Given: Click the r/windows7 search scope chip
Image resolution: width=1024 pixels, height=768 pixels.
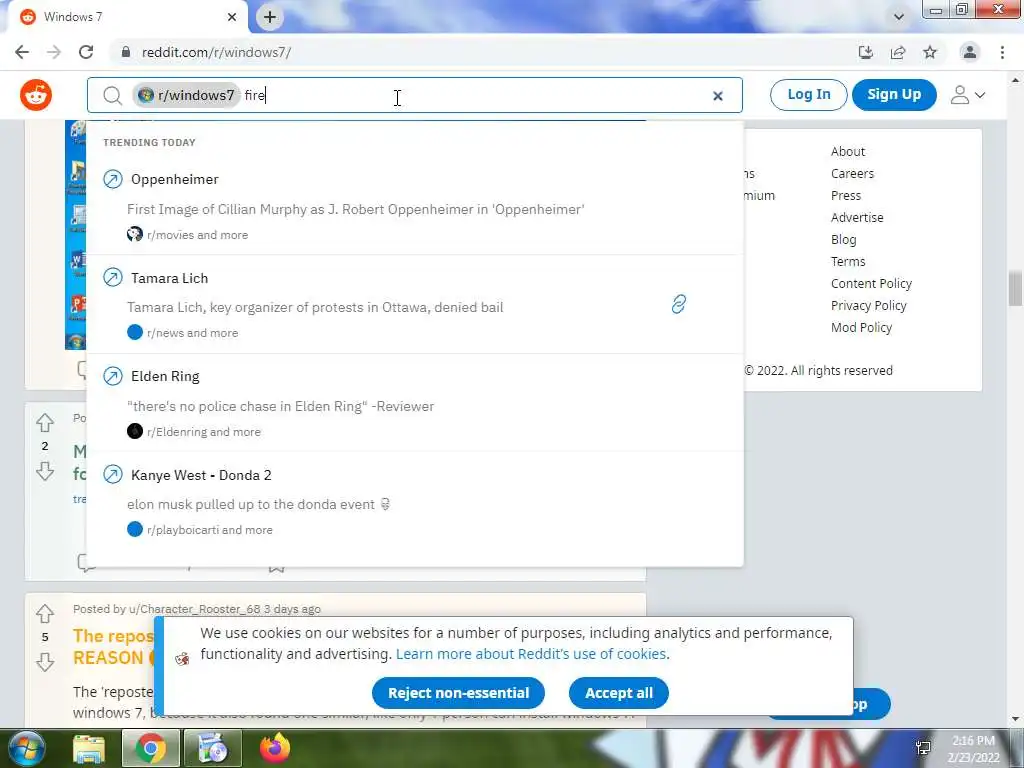Looking at the screenshot, I should pos(186,95).
